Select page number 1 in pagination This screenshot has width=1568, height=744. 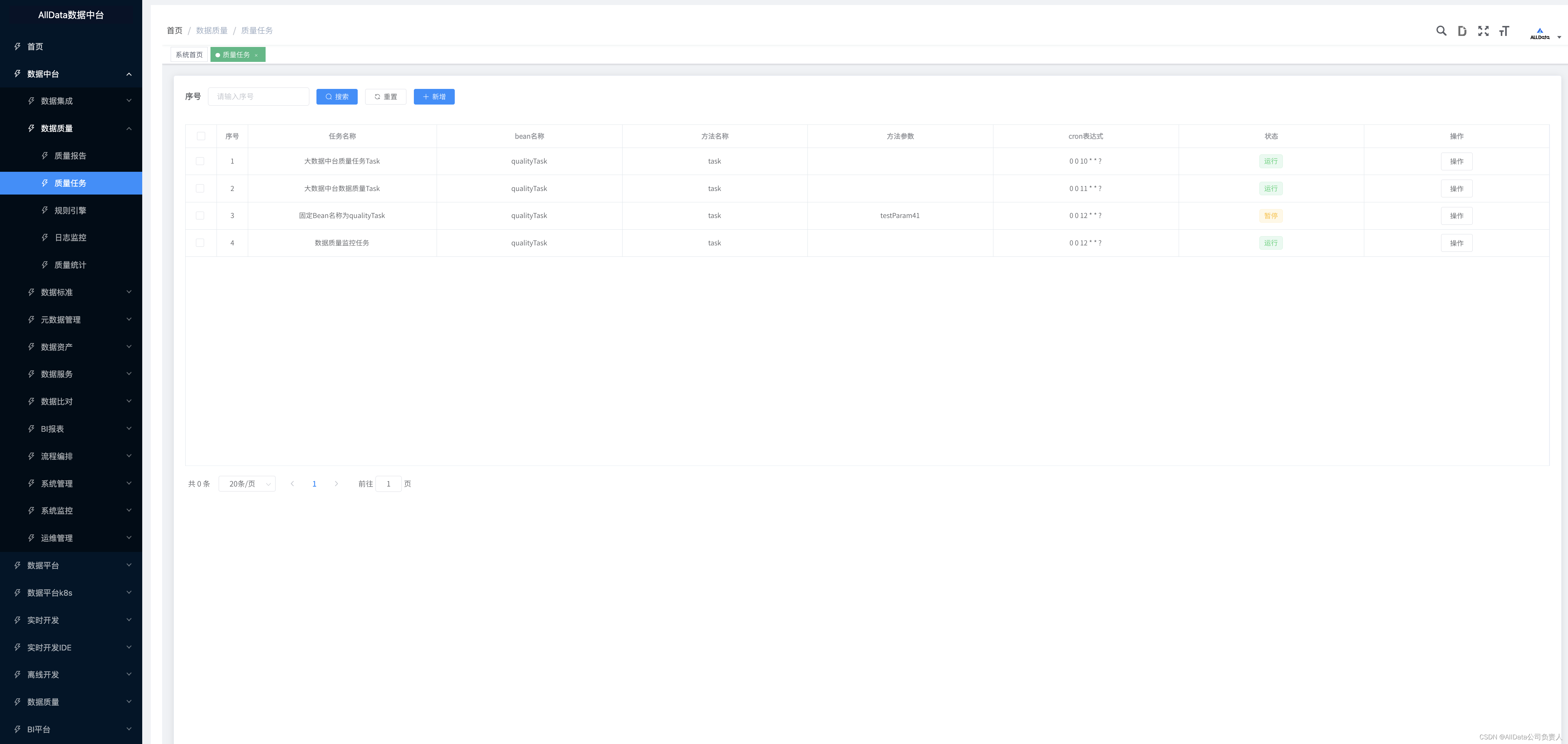click(314, 484)
